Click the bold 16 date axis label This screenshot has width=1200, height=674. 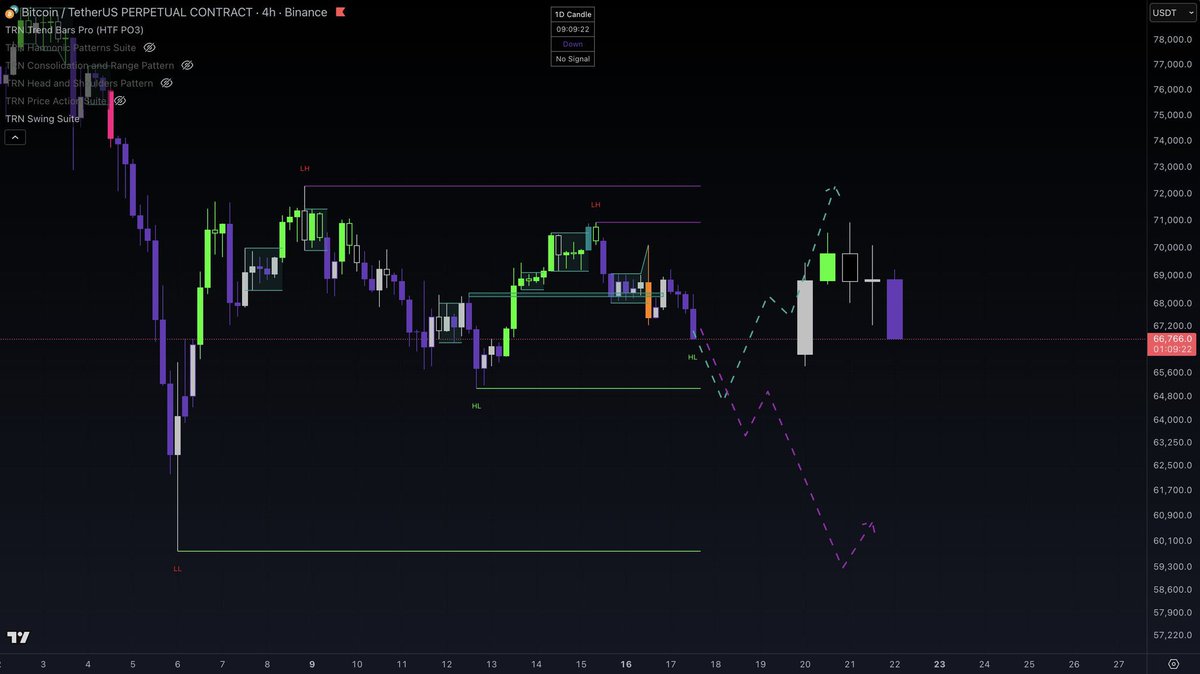(626, 664)
